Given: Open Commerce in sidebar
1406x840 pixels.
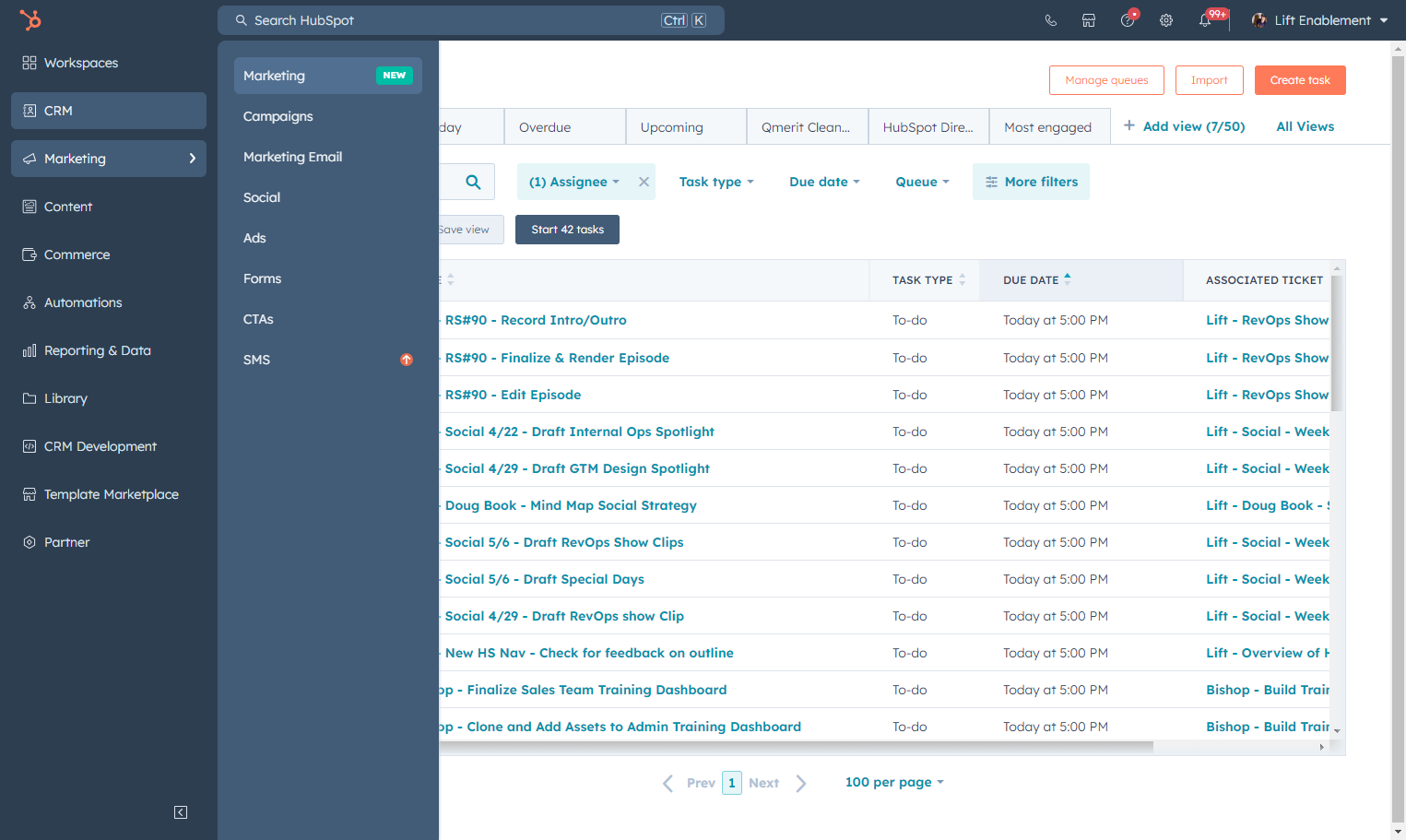Looking at the screenshot, I should tap(109, 254).
